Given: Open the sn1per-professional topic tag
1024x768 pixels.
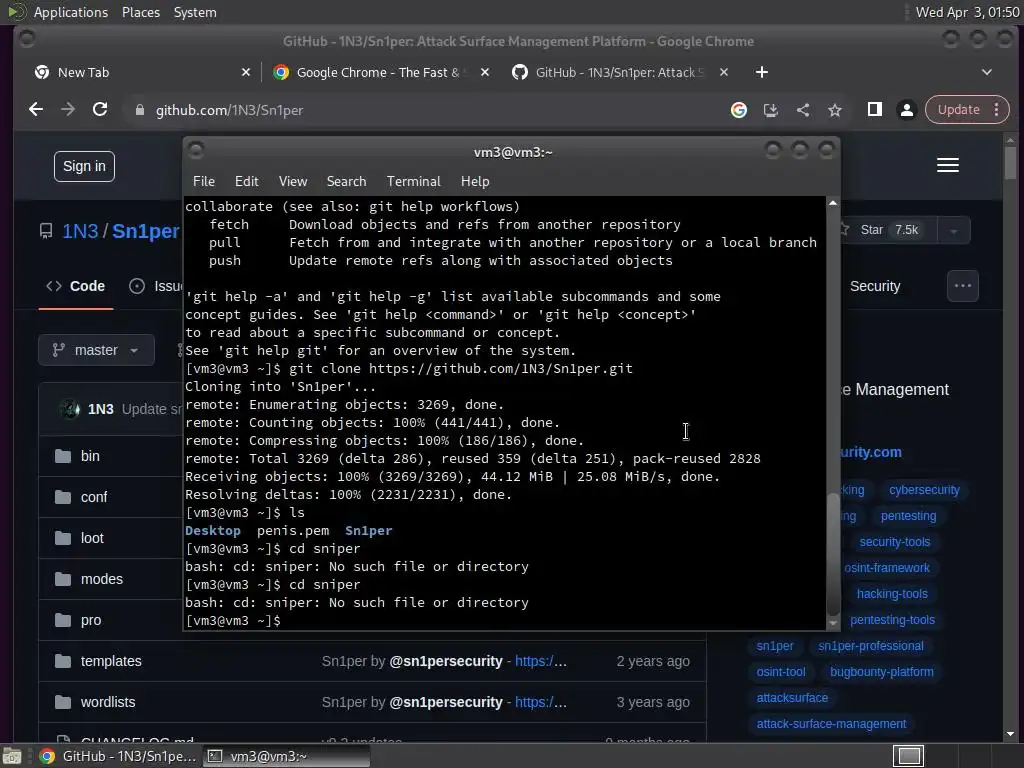Looking at the screenshot, I should point(871,646).
